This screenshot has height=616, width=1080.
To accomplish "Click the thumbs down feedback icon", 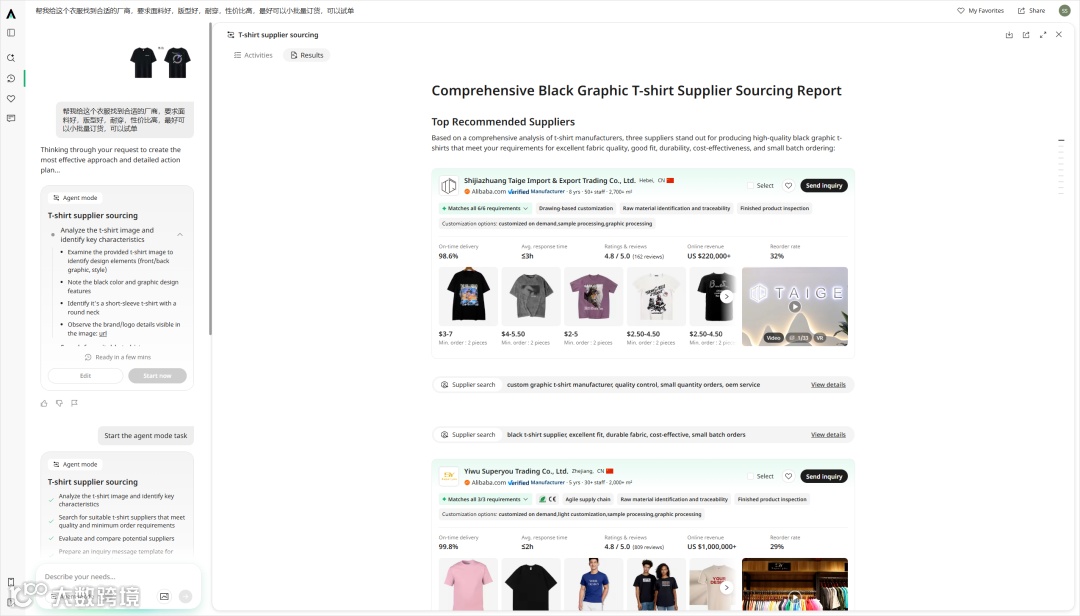I will 59,403.
